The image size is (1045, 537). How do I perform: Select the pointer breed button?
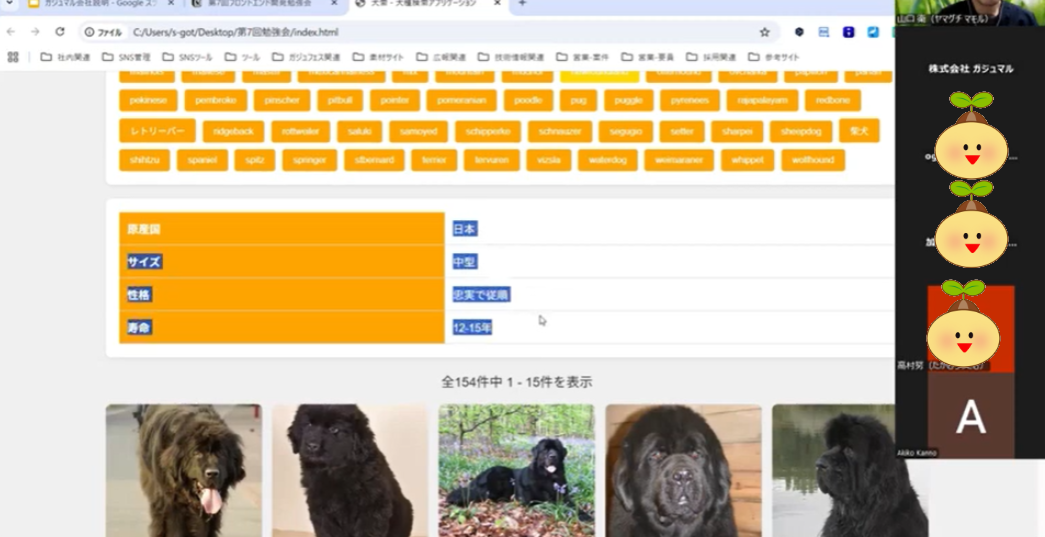[395, 101]
